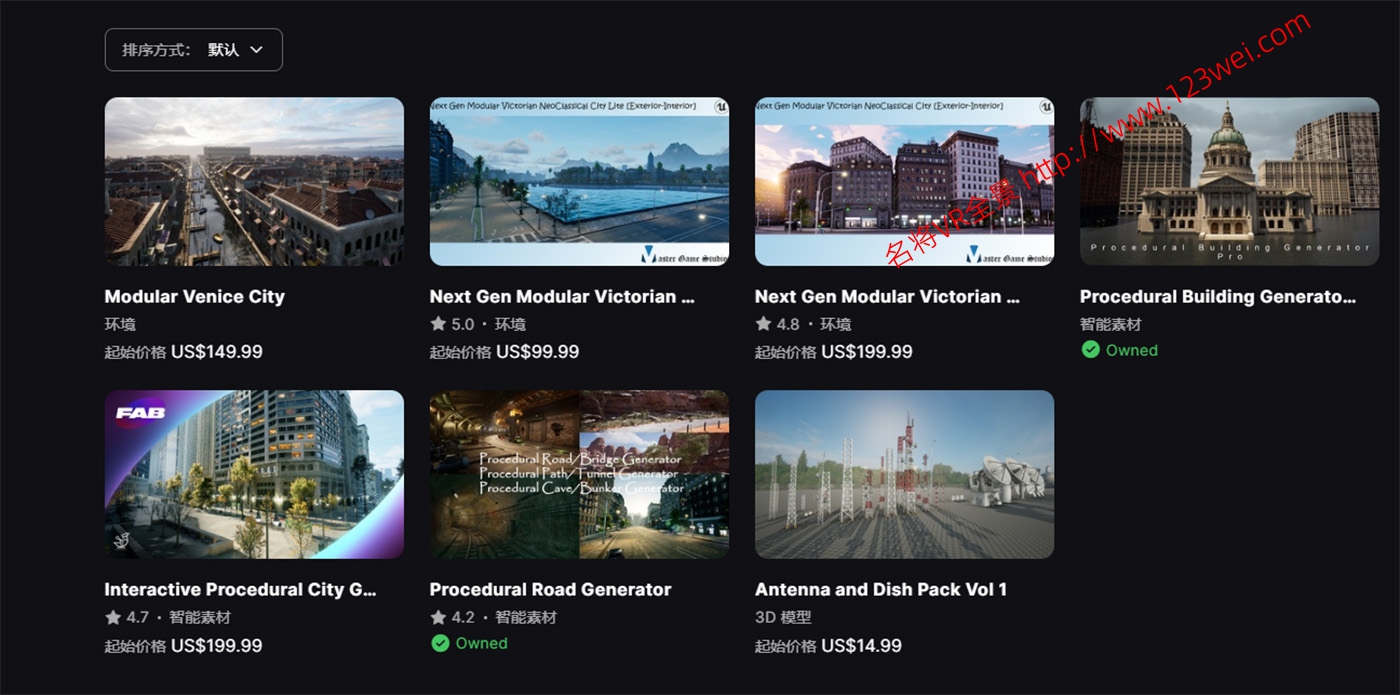Click the Antenna and Dish Pack Vol 1 title
The width and height of the screenshot is (1400, 695).
[x=880, y=589]
